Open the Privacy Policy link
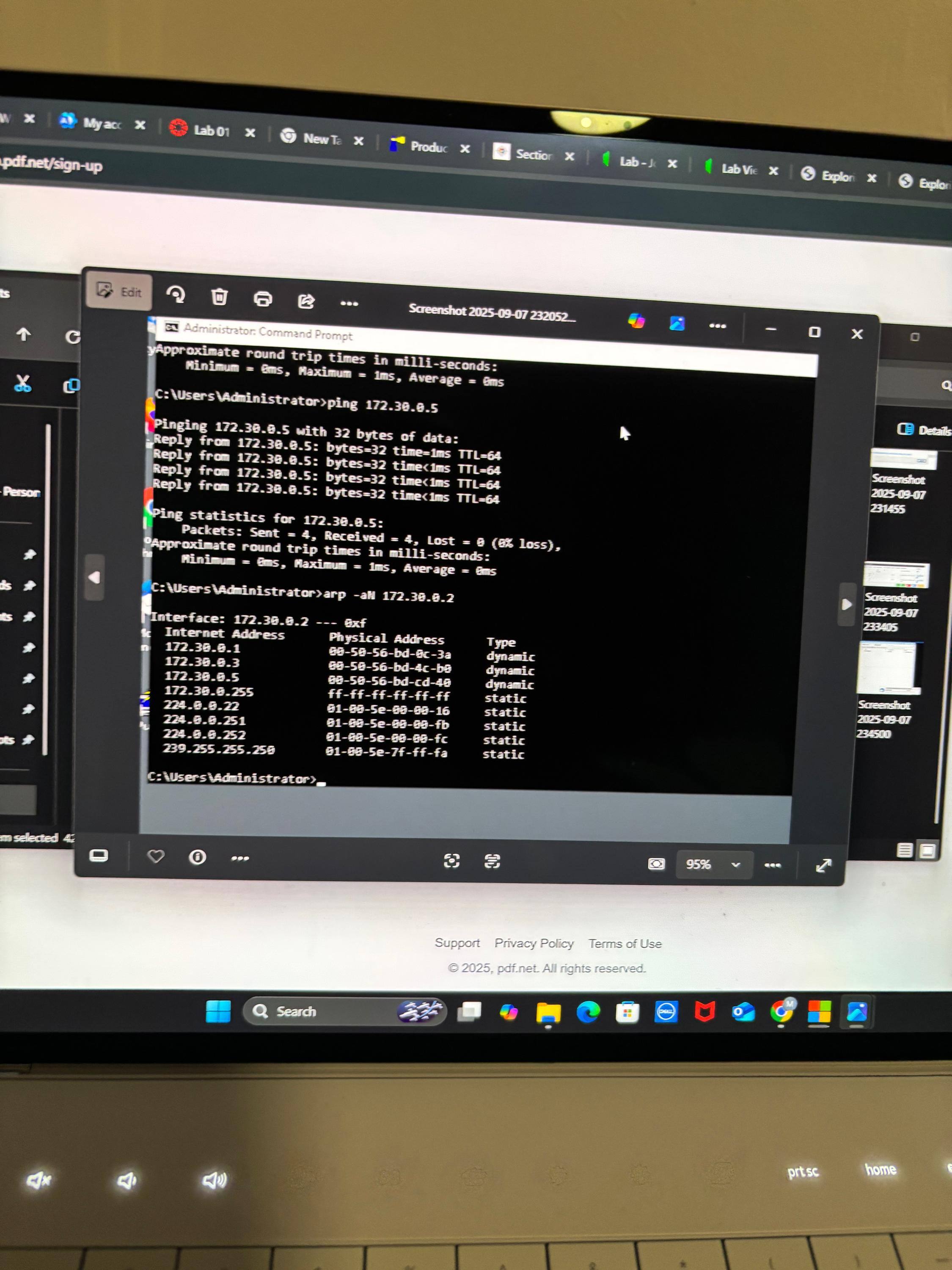Image resolution: width=952 pixels, height=1270 pixels. (534, 943)
